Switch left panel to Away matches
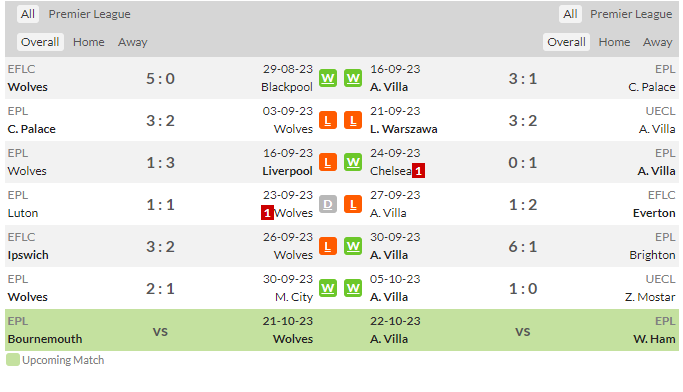Viewport: 683px width, 392px height. [x=132, y=42]
